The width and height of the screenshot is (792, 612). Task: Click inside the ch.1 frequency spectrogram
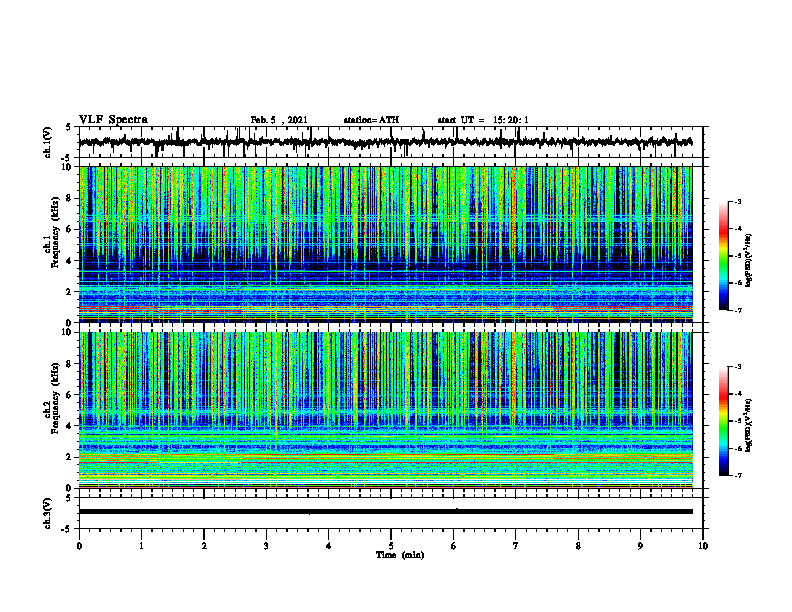[386, 244]
